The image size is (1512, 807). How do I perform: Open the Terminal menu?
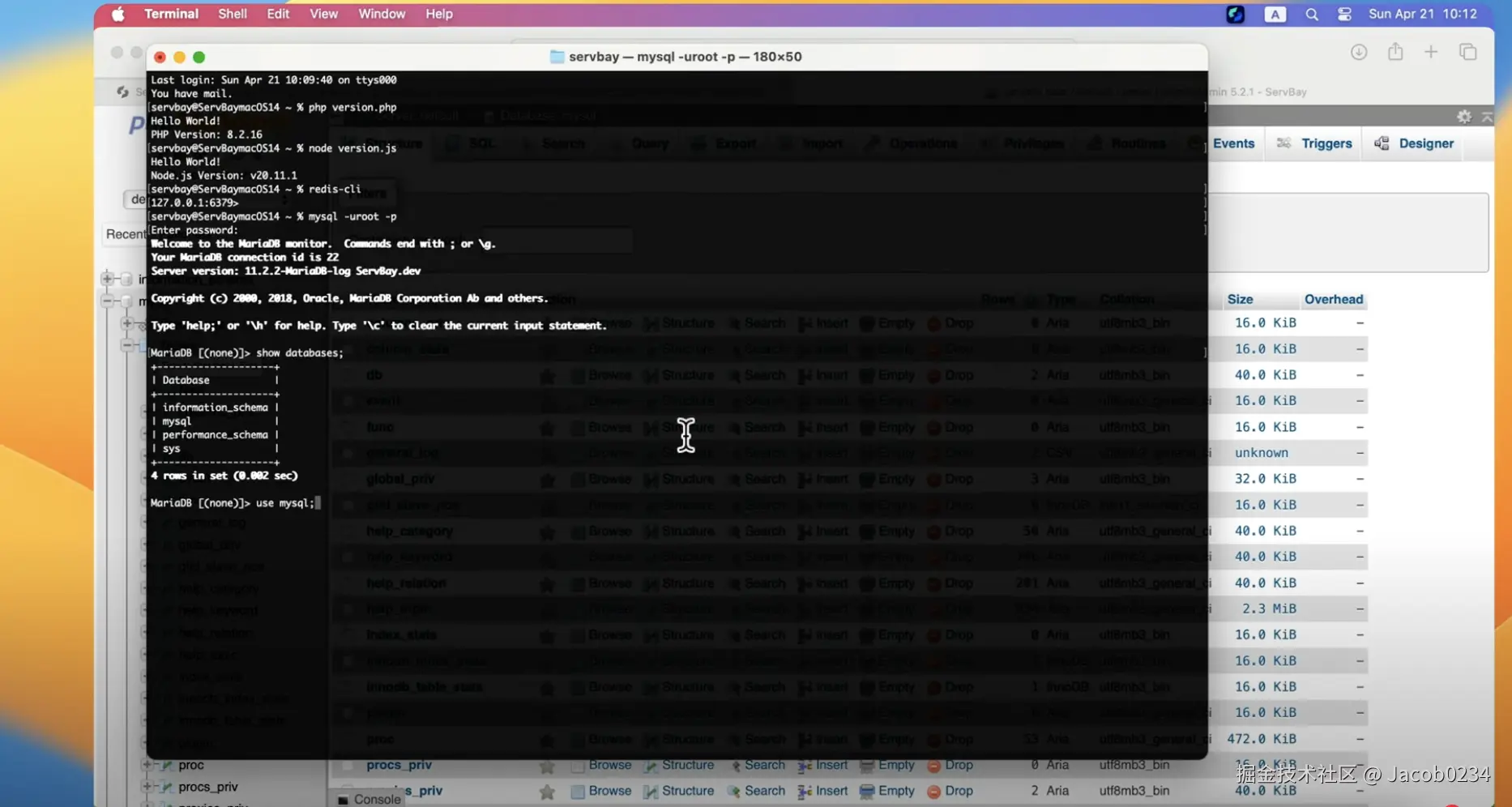pos(171,14)
